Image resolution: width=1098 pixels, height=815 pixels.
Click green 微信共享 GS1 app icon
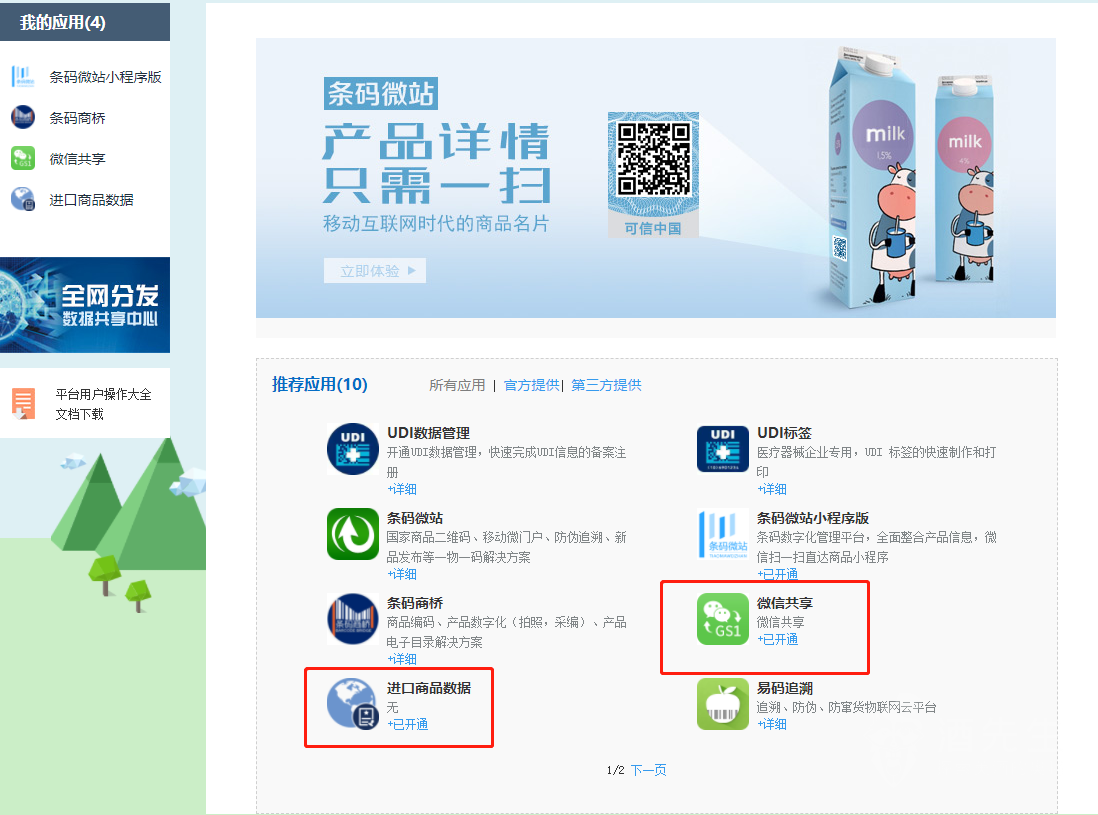click(723, 619)
